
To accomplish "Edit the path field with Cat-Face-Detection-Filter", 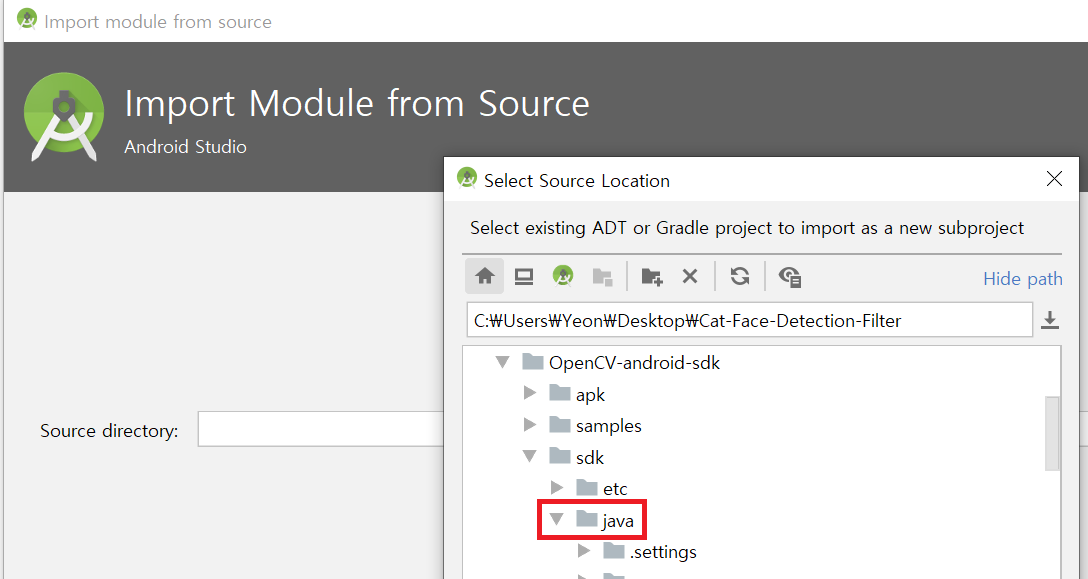I will click(749, 320).
